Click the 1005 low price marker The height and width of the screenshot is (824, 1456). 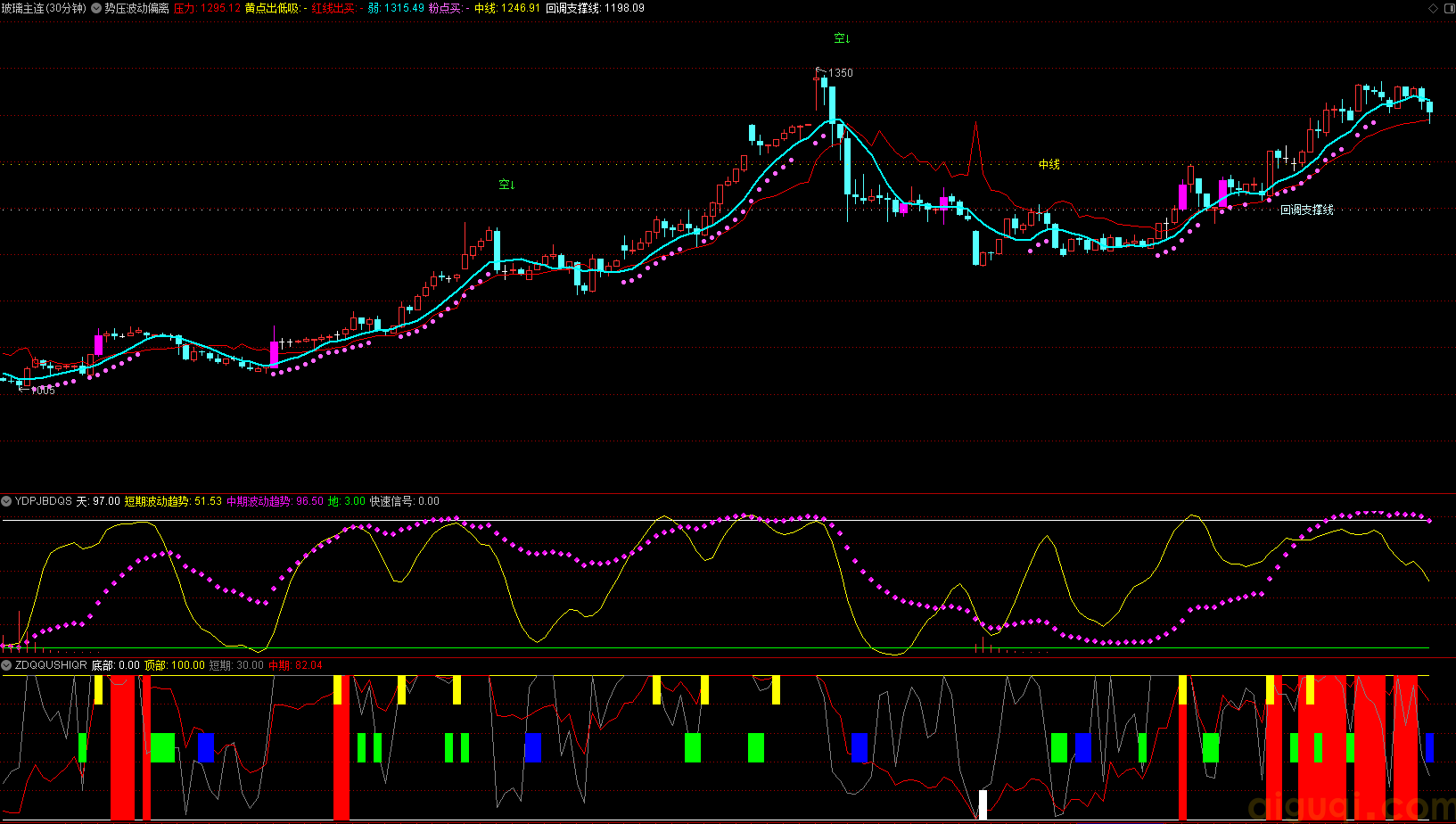pyautogui.click(x=42, y=391)
